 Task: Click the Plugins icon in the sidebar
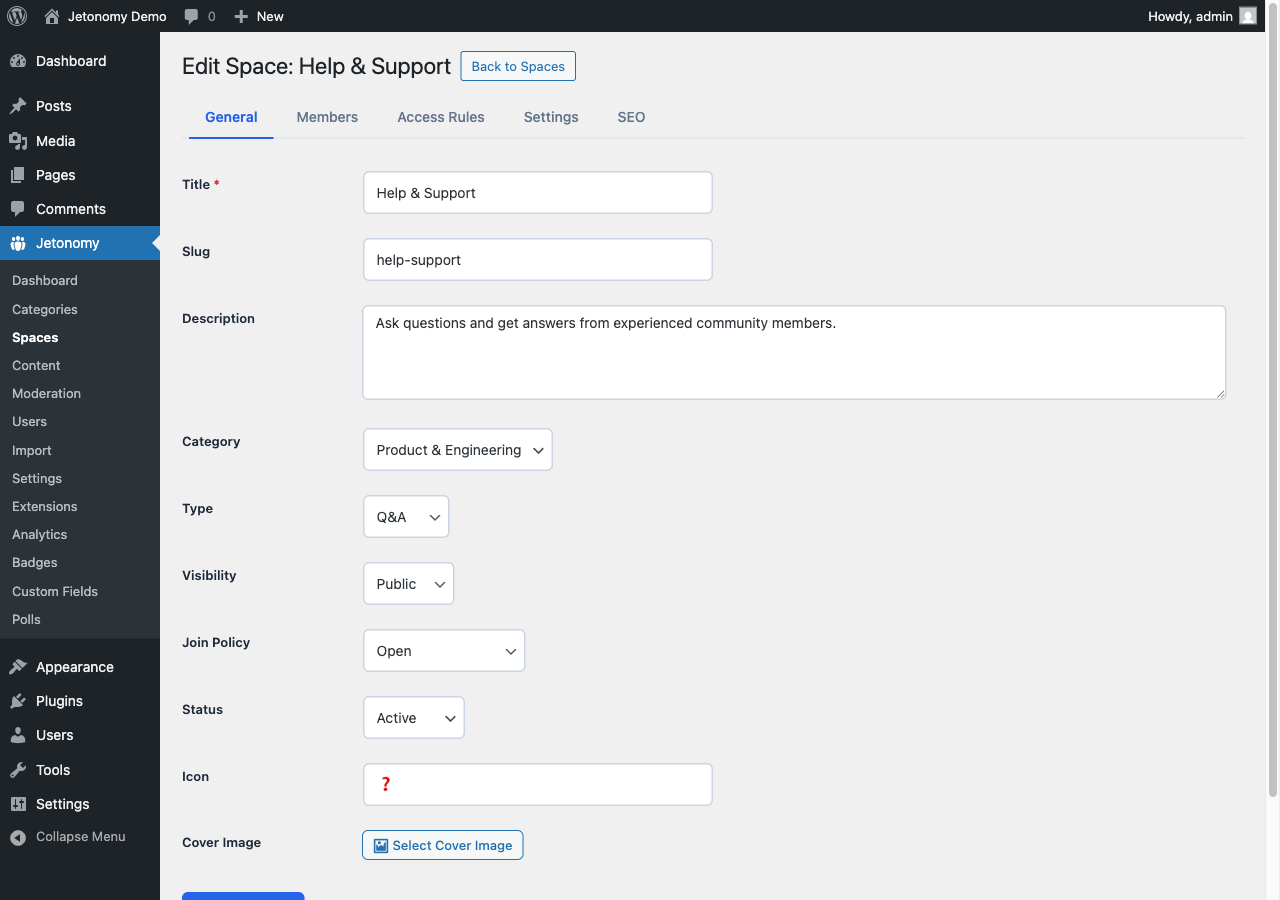coord(20,700)
